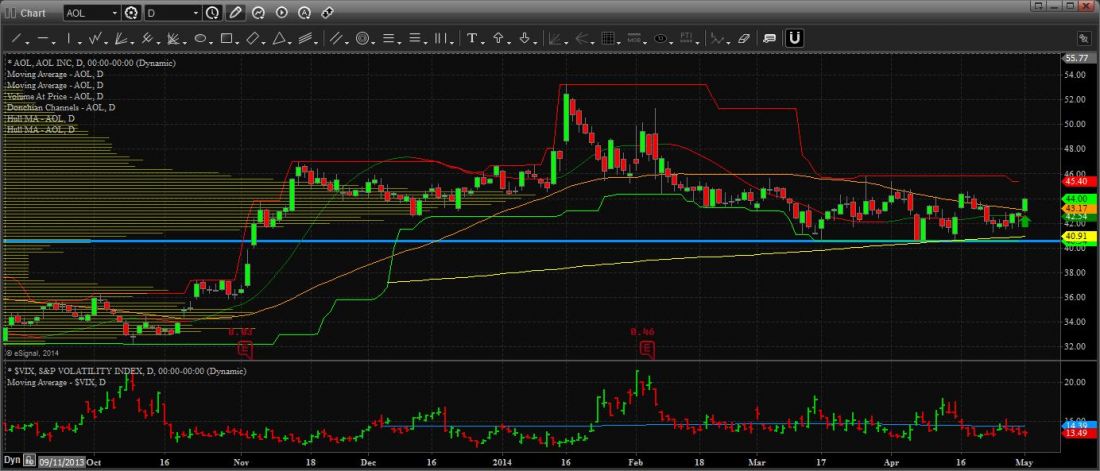Screen dimensions: 1100x471
Task: Click the Chart window title label
Action: click(33, 13)
